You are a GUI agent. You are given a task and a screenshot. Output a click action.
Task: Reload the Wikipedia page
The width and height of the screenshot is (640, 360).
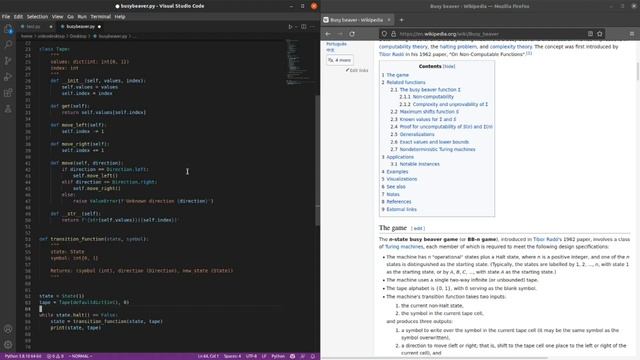click(352, 34)
